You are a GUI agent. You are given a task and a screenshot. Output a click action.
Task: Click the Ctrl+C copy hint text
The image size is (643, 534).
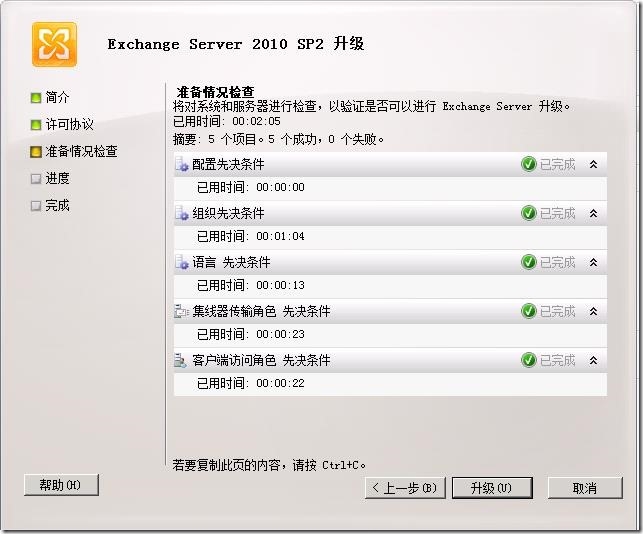point(269,465)
